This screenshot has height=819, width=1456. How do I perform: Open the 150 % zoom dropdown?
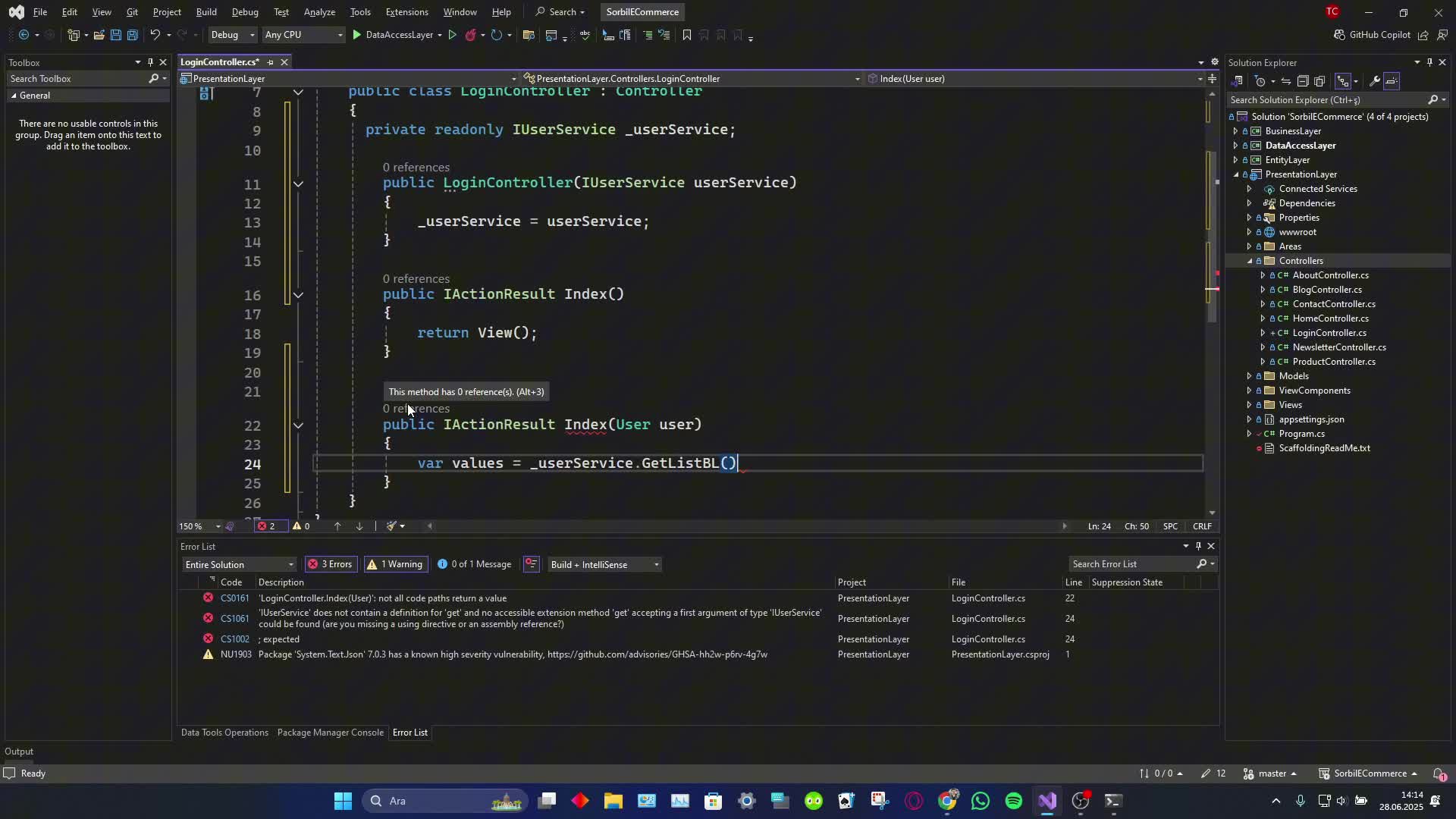(200, 526)
